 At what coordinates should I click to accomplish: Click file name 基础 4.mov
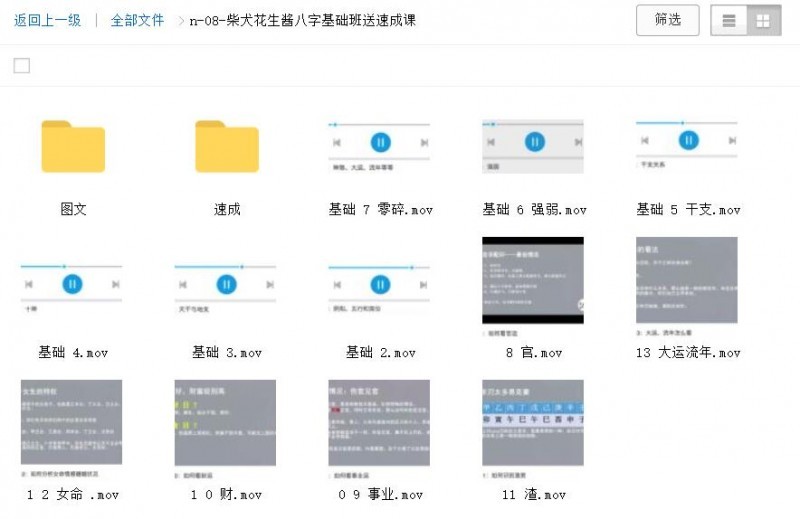pyautogui.click(x=73, y=352)
